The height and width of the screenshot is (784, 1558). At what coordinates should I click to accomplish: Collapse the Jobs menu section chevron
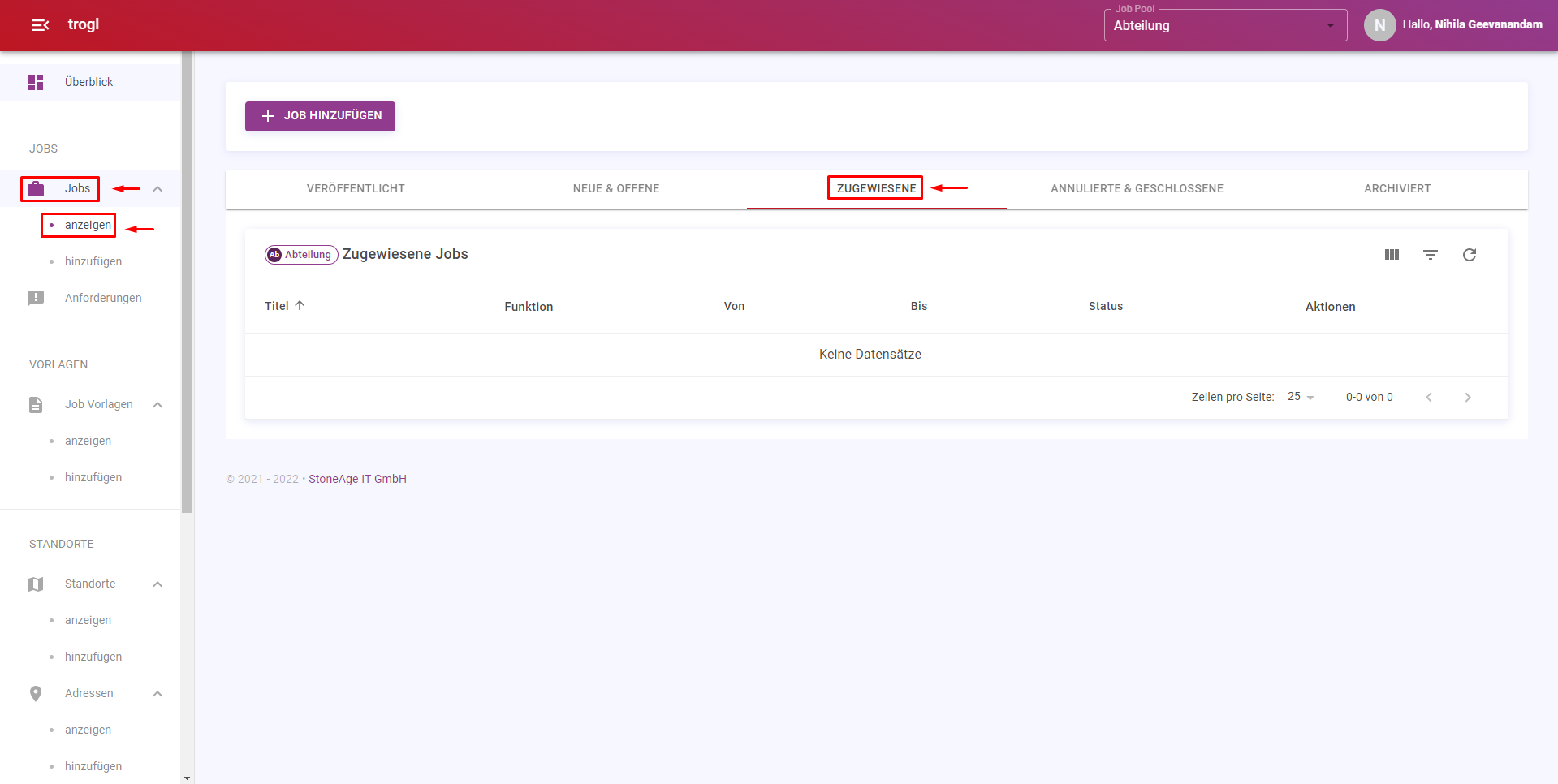[158, 189]
